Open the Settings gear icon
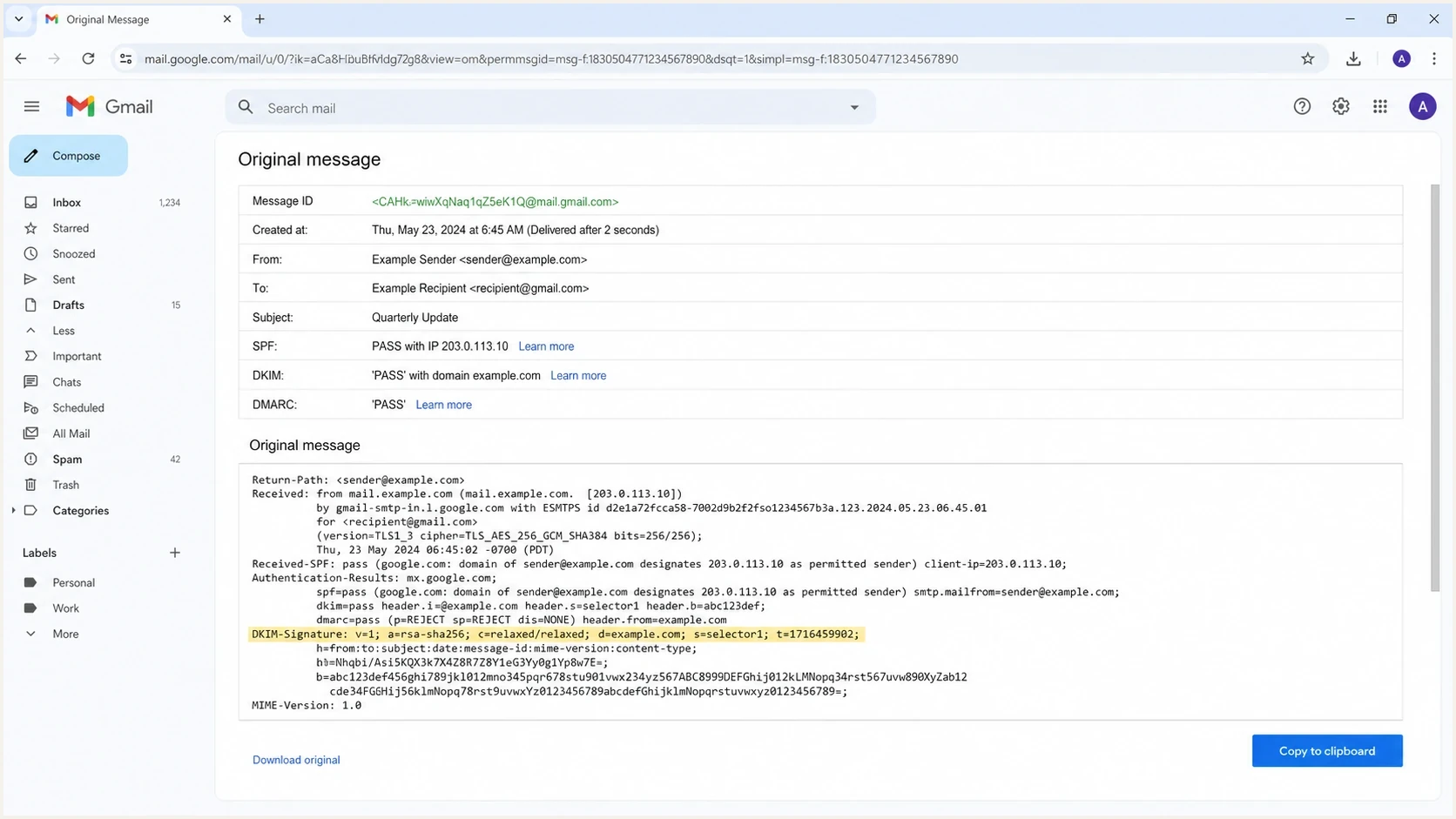Viewport: 1456px width, 819px height. coord(1341,106)
